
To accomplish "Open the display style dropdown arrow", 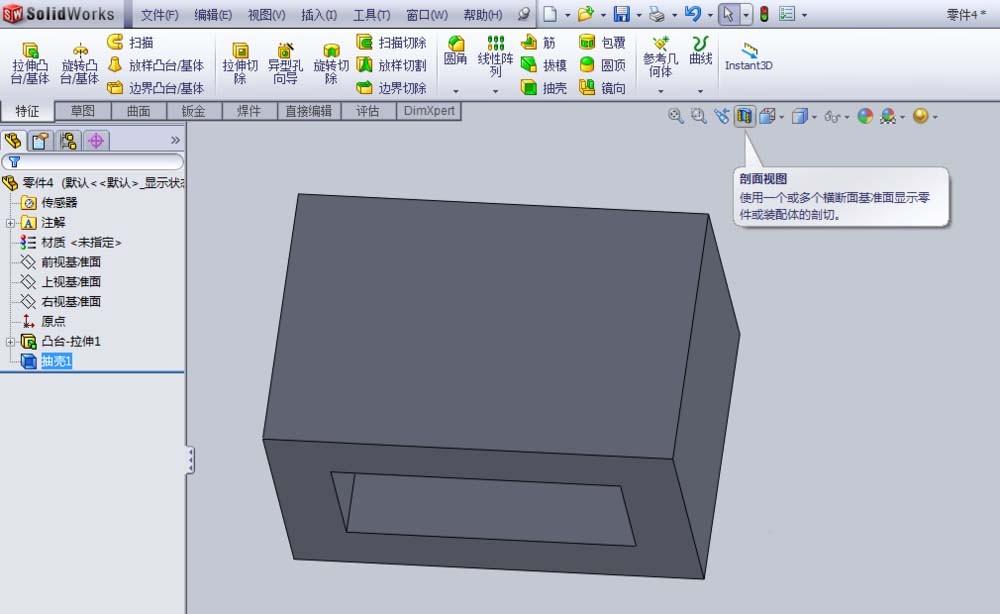I will tap(813, 116).
